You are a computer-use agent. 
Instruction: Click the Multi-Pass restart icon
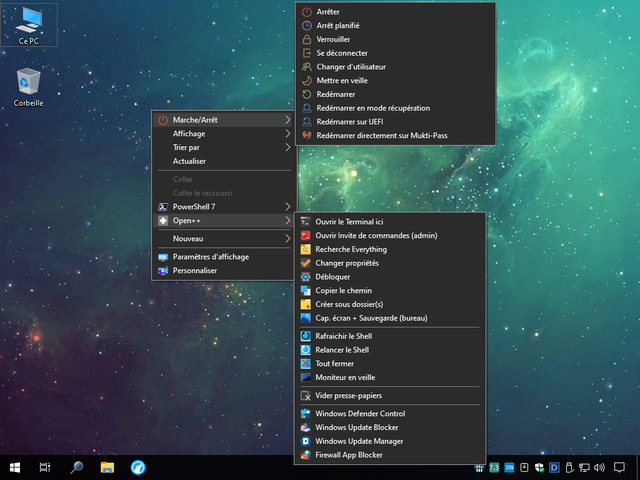[307, 136]
